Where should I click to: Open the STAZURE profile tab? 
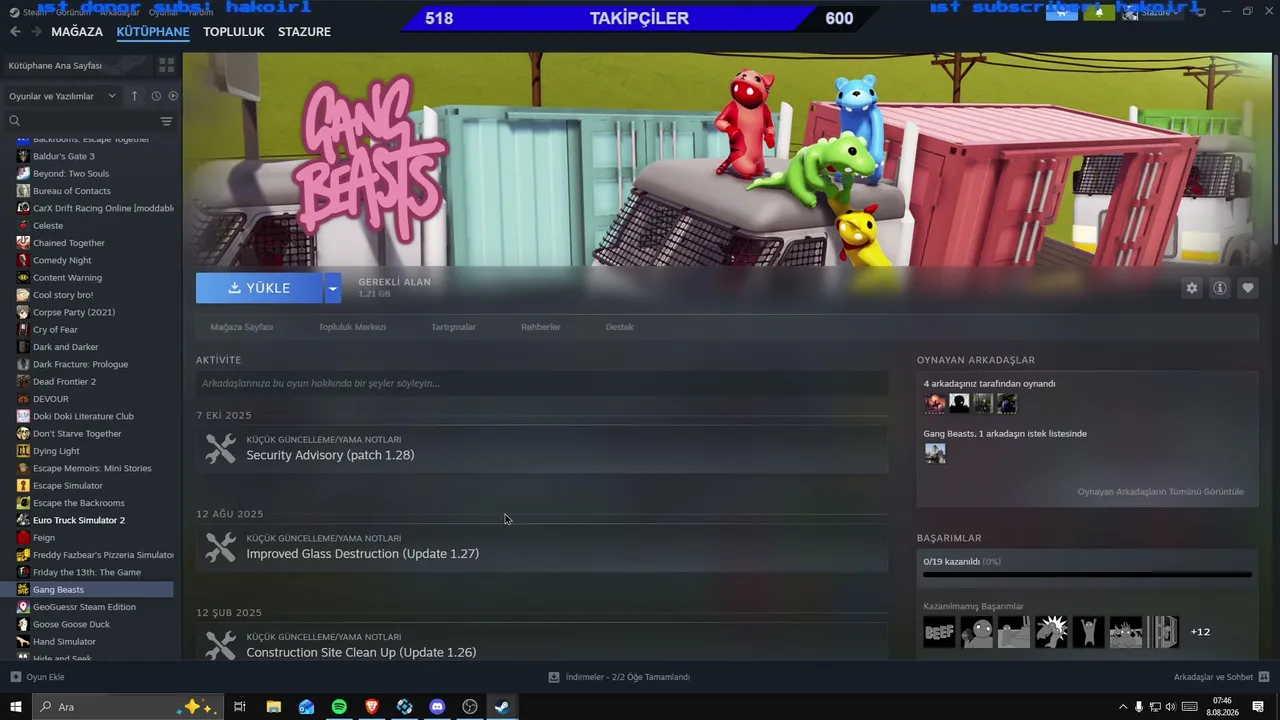304,32
